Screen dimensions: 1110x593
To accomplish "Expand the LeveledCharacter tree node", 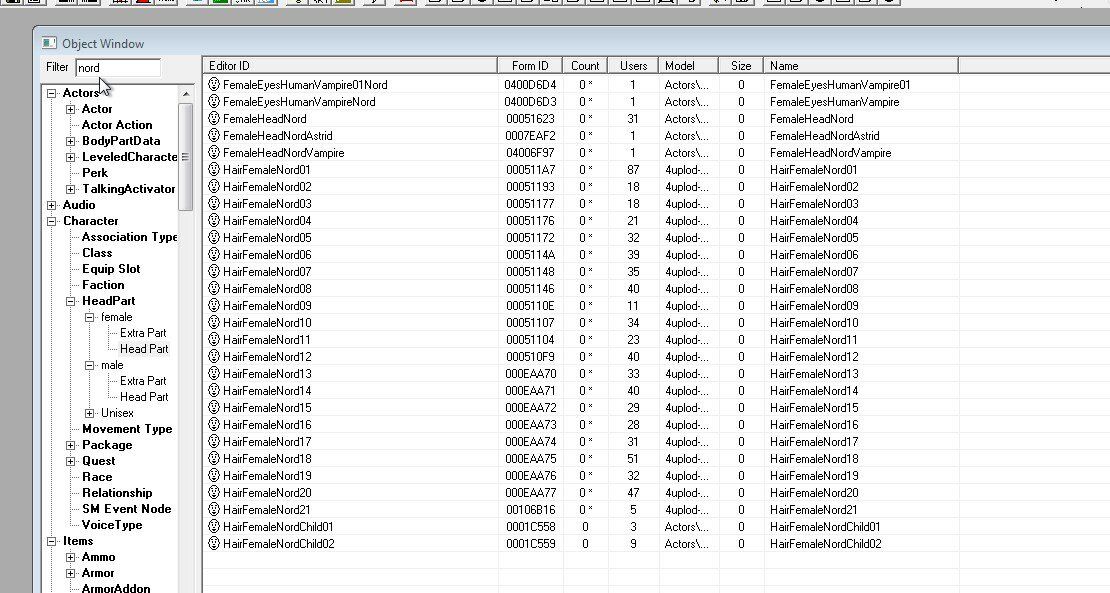I will coord(71,158).
